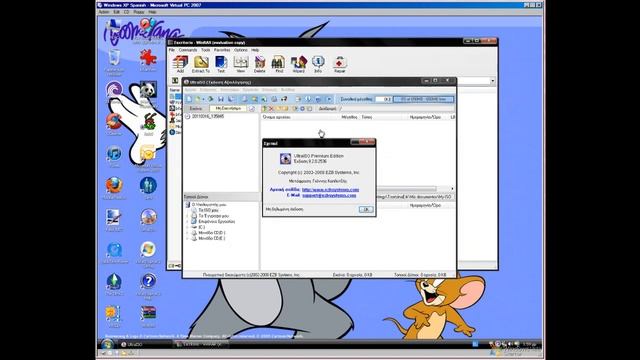Viewport: 640px width, 360px height.
Task: Open the ezbsystems website link
Action: [331, 190]
